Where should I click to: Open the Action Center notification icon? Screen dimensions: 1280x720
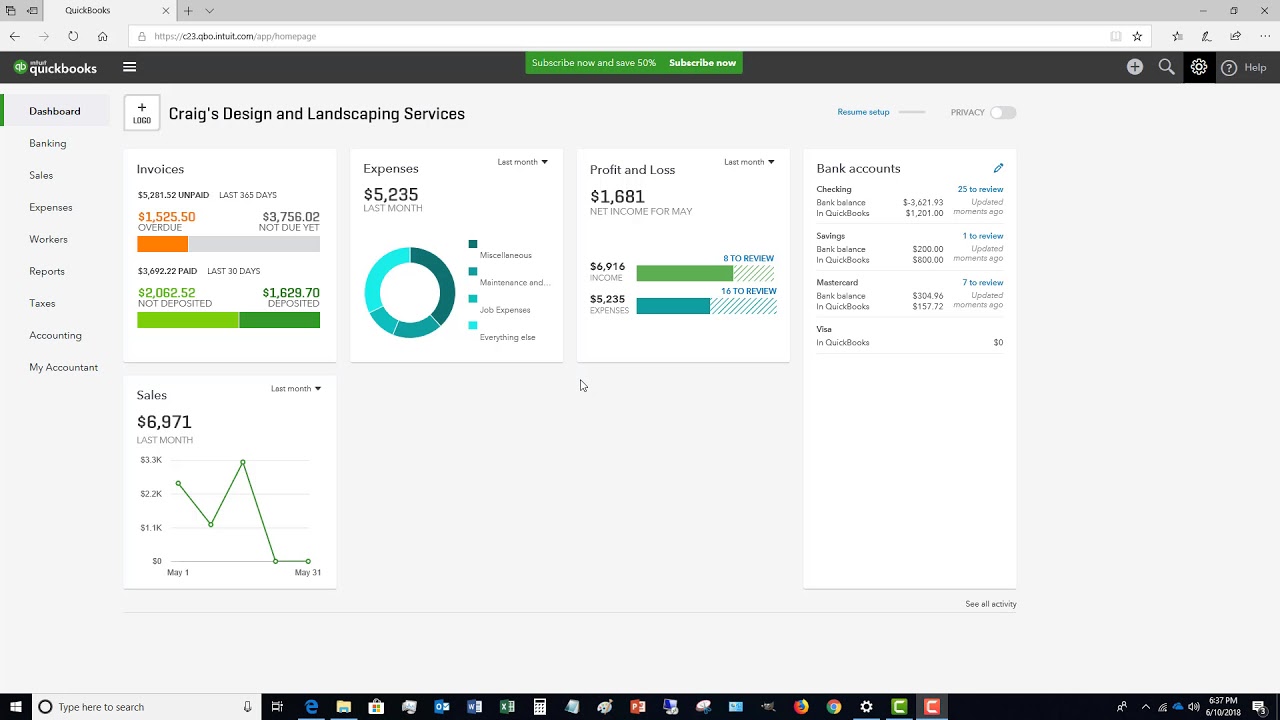1259,707
